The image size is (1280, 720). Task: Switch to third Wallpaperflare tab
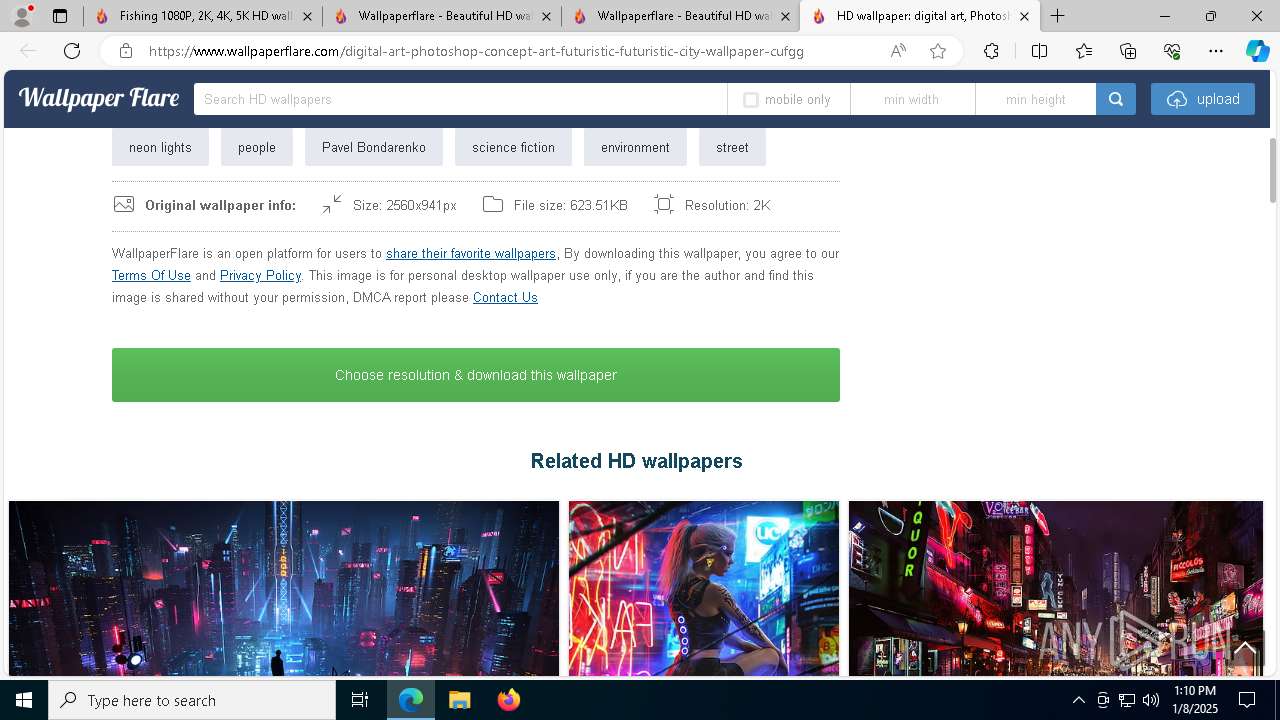[682, 16]
